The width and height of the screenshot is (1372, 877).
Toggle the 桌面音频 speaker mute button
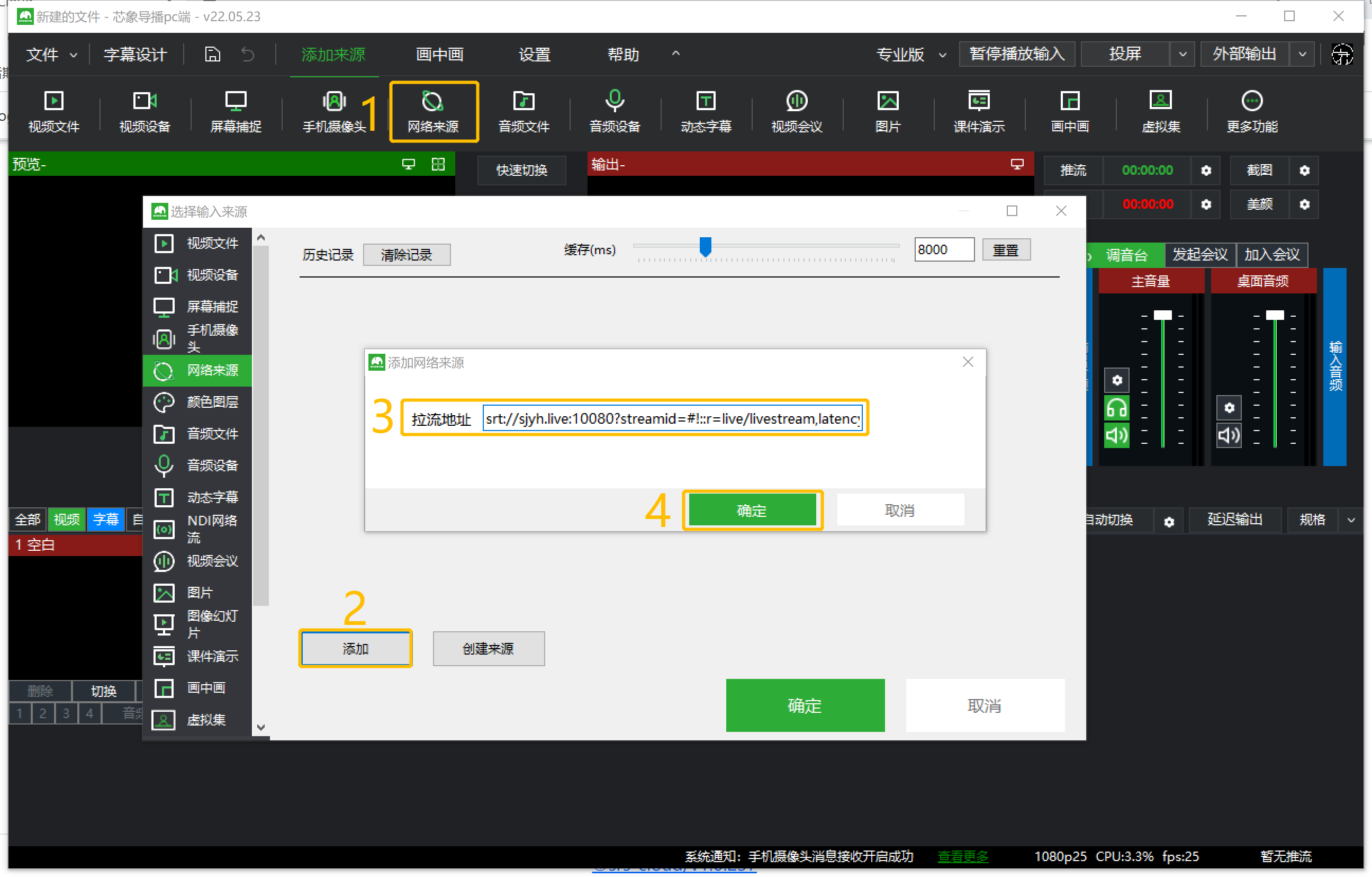1229,436
